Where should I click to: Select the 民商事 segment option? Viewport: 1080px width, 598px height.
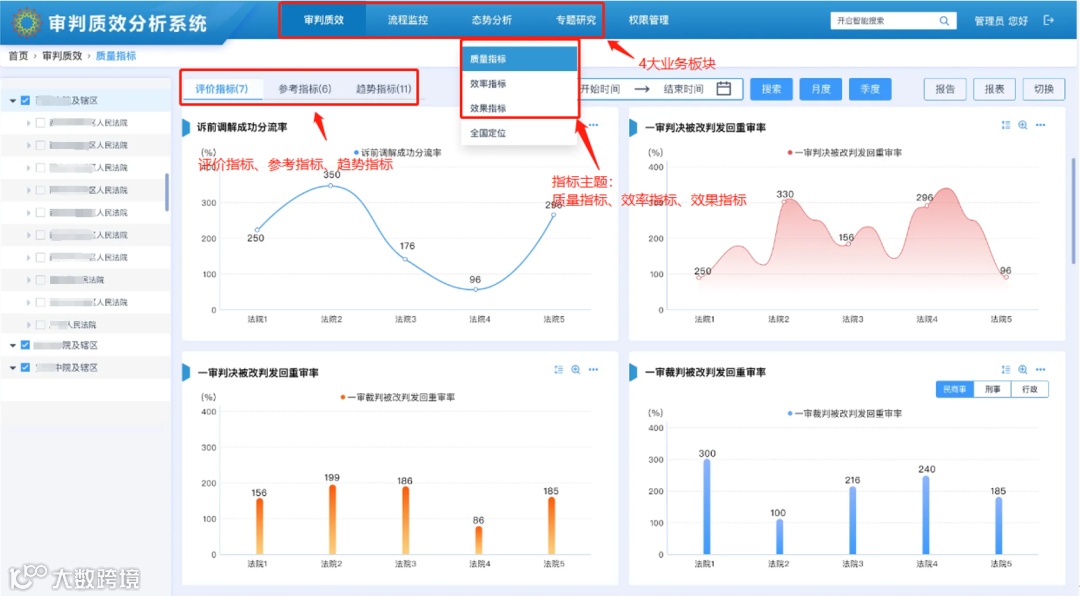(x=955, y=390)
